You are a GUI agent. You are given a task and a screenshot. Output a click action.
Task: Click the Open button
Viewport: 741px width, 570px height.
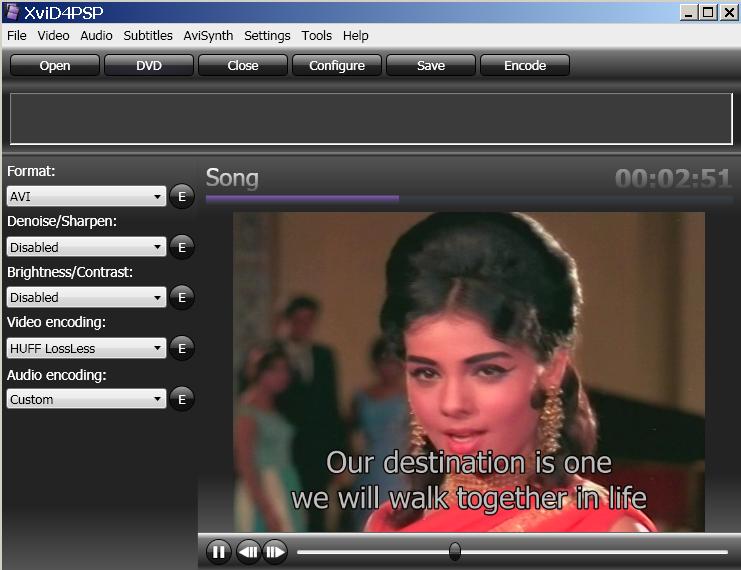(x=55, y=65)
